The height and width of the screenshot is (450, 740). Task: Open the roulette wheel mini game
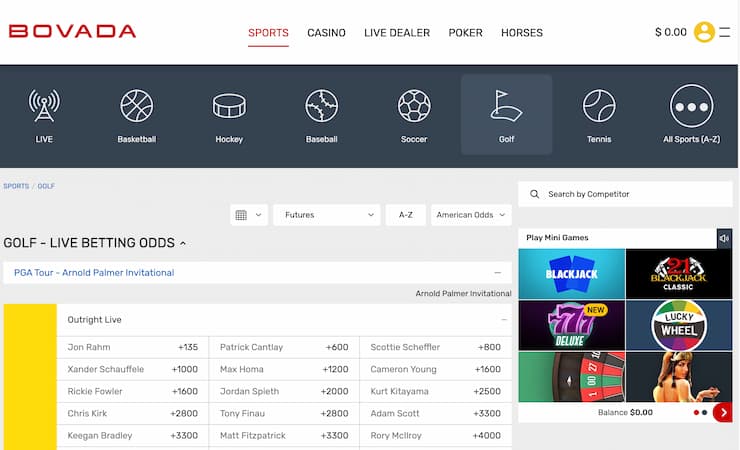[572, 377]
